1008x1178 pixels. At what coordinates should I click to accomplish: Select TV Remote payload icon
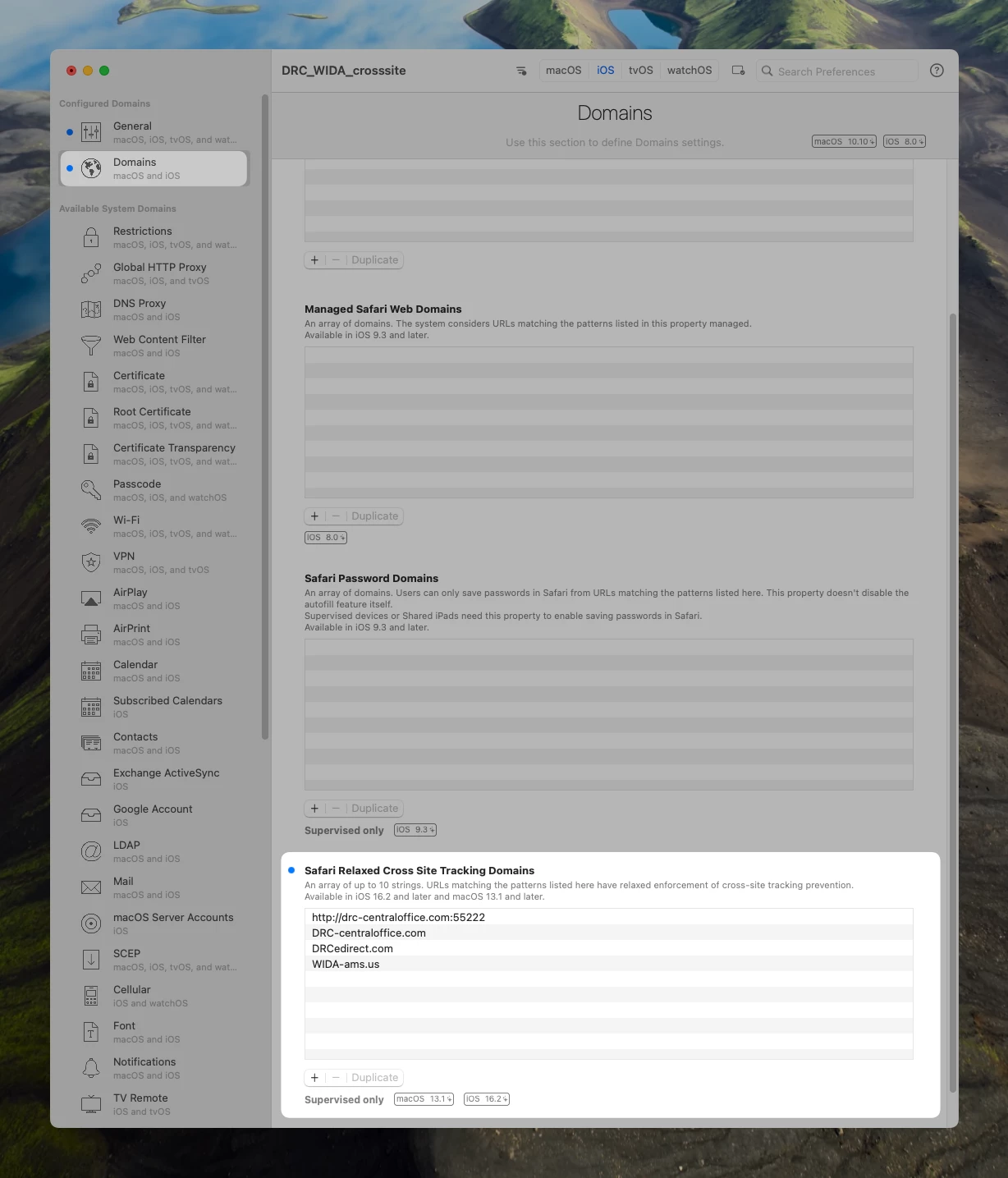pos(91,1104)
